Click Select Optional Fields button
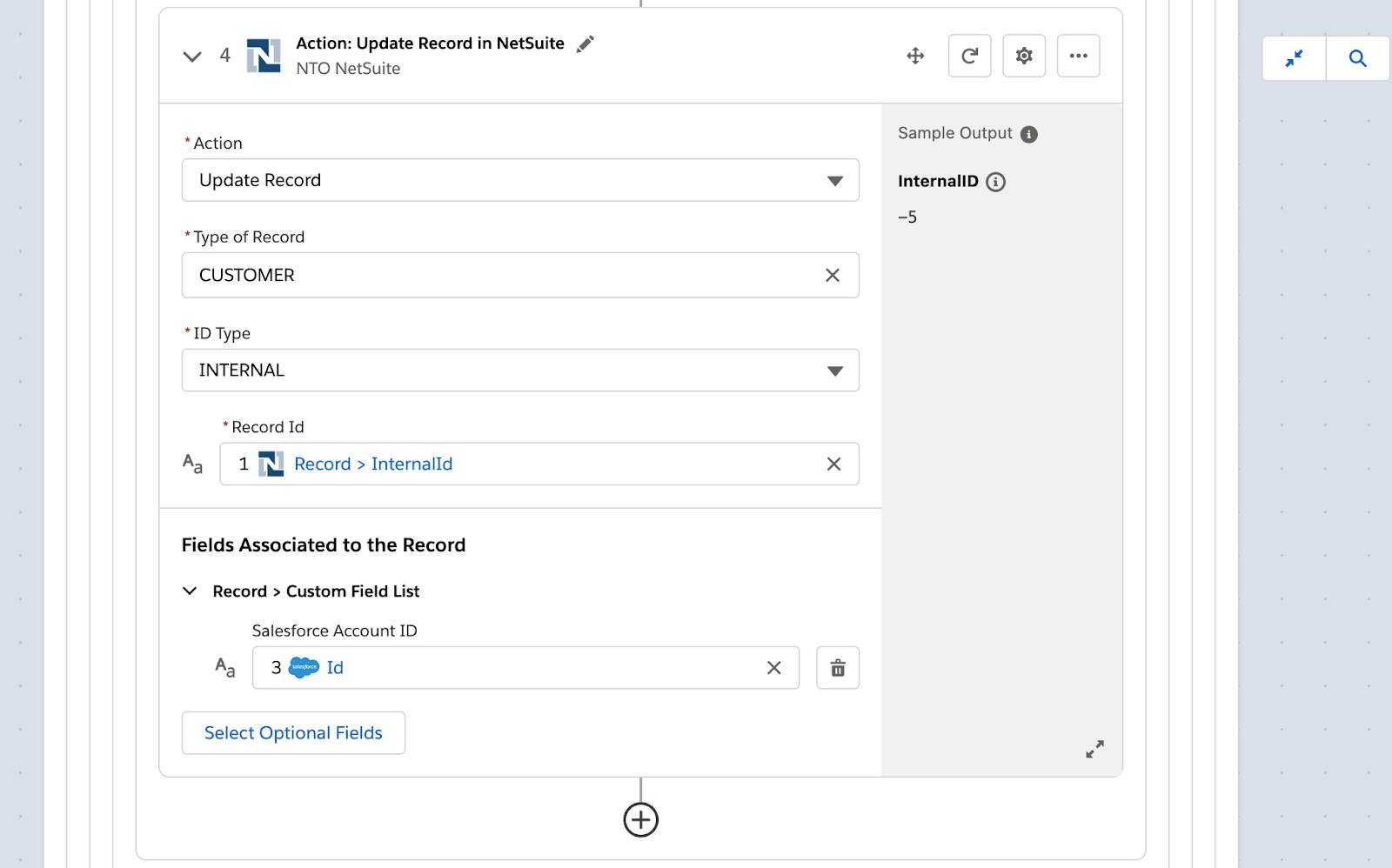The image size is (1392, 868). click(x=293, y=733)
